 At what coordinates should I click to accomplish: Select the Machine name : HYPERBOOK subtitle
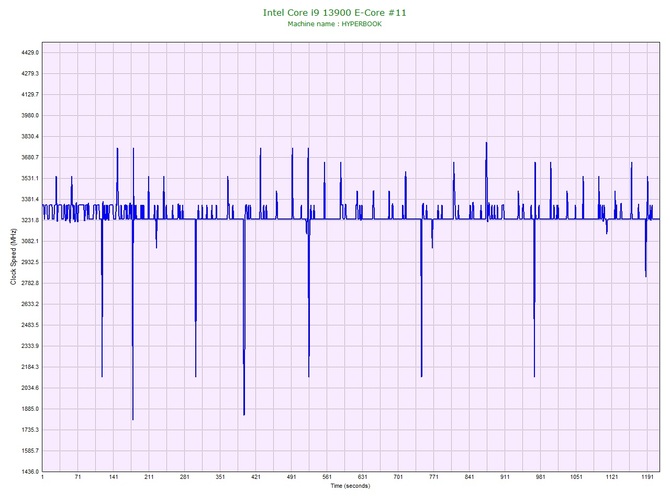[x=334, y=24]
